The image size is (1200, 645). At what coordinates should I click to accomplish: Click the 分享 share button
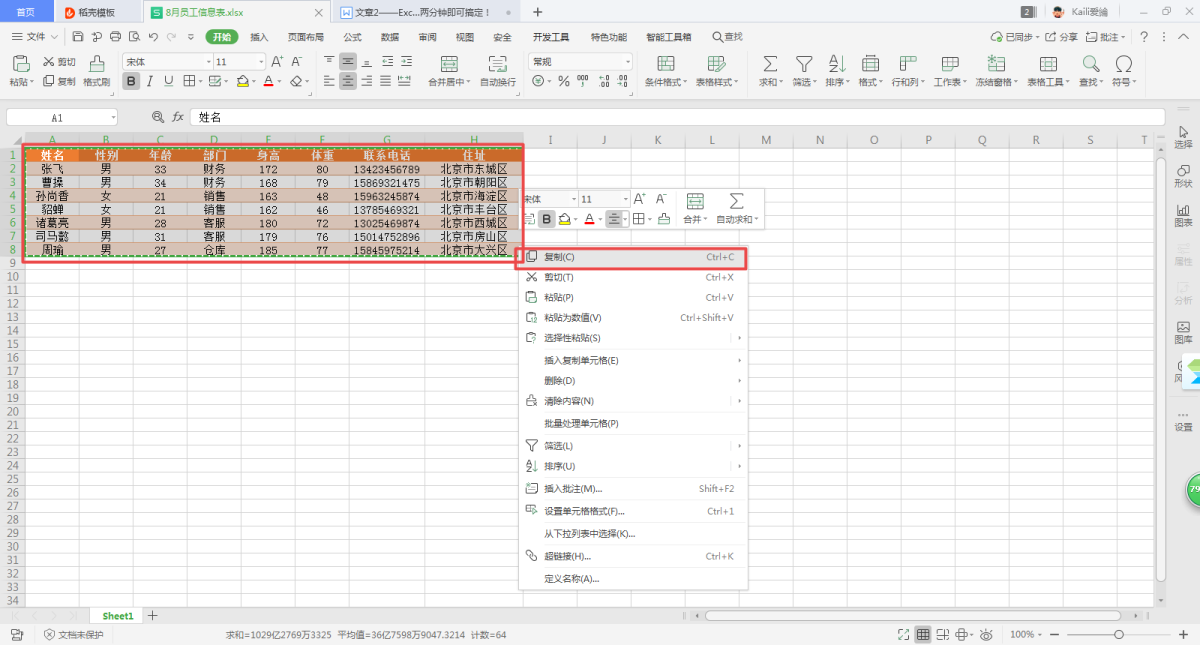1063,37
